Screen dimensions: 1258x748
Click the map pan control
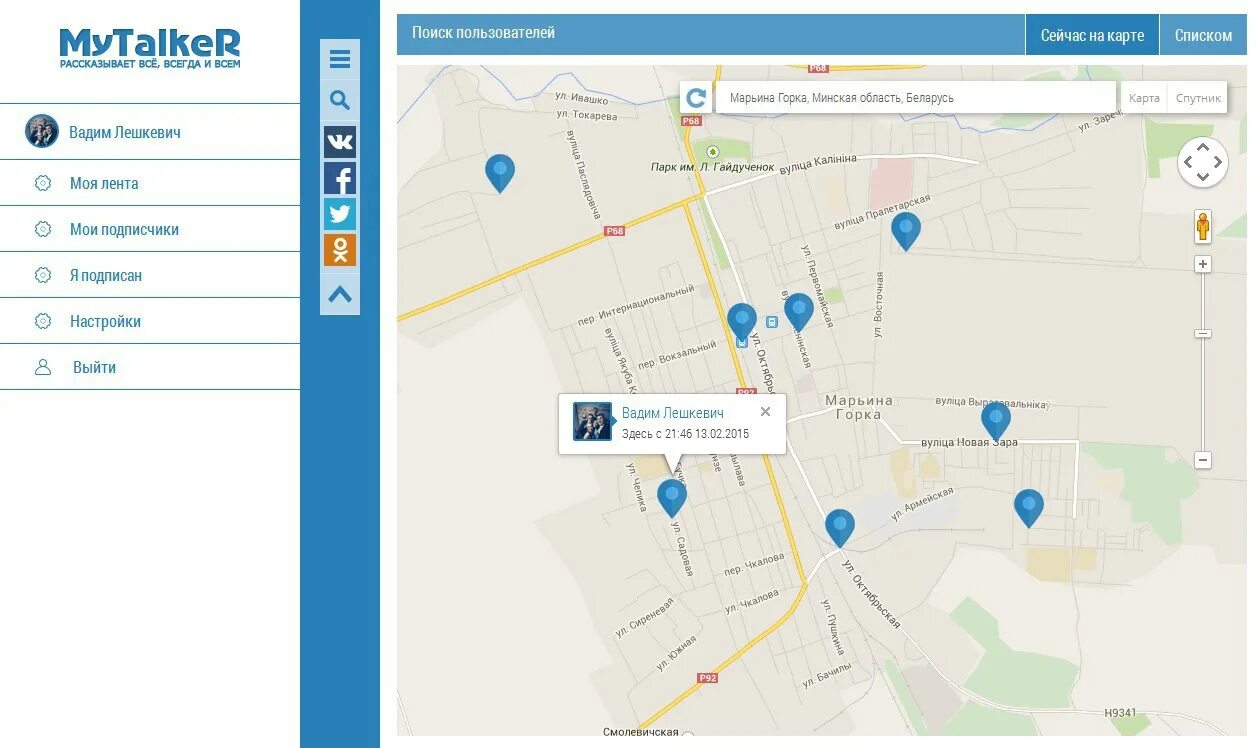tap(1203, 162)
